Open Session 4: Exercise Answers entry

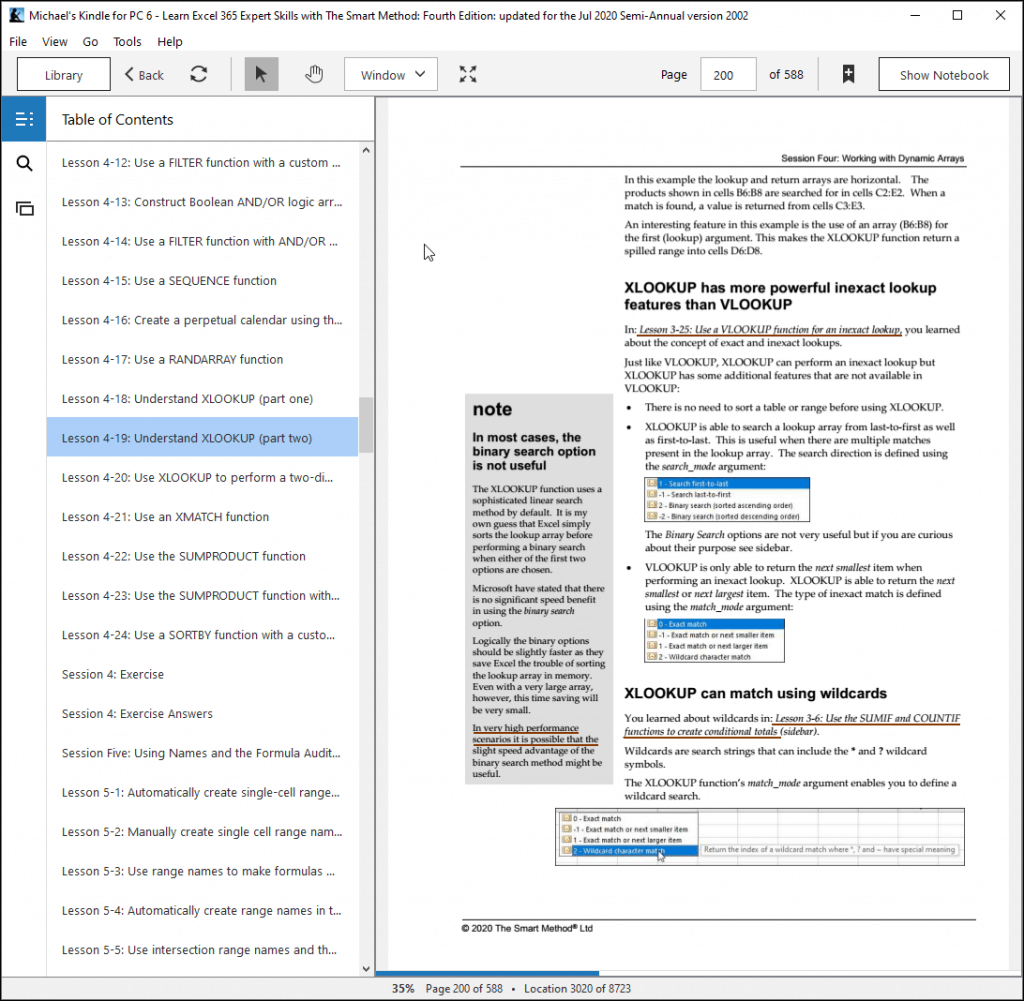click(202, 714)
